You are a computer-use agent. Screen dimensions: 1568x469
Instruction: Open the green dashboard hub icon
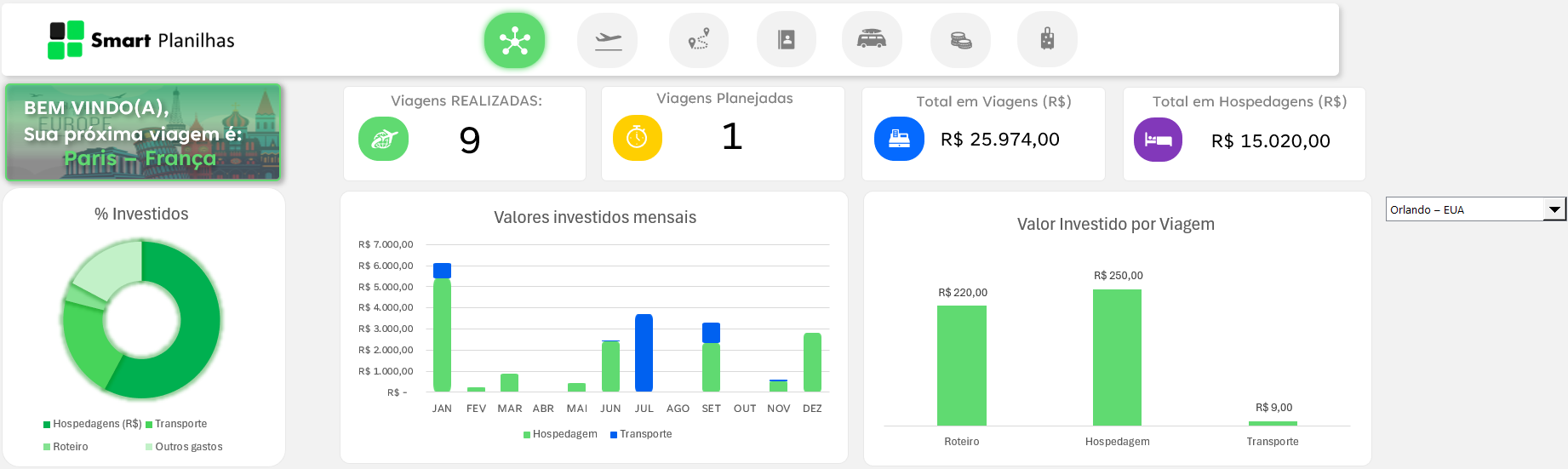point(514,40)
